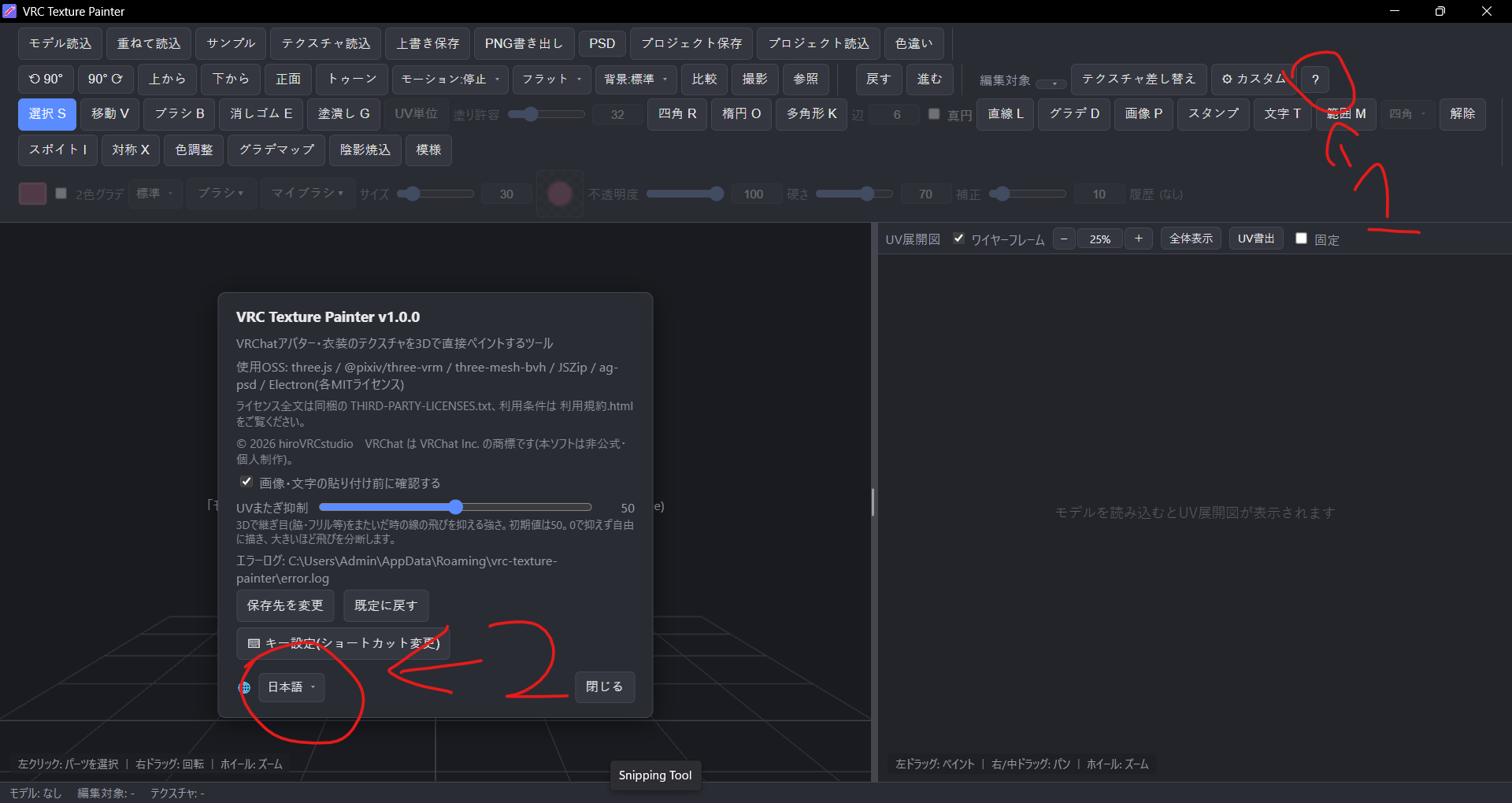
Task: Open the モーション:停止 dropdown
Action: click(450, 80)
